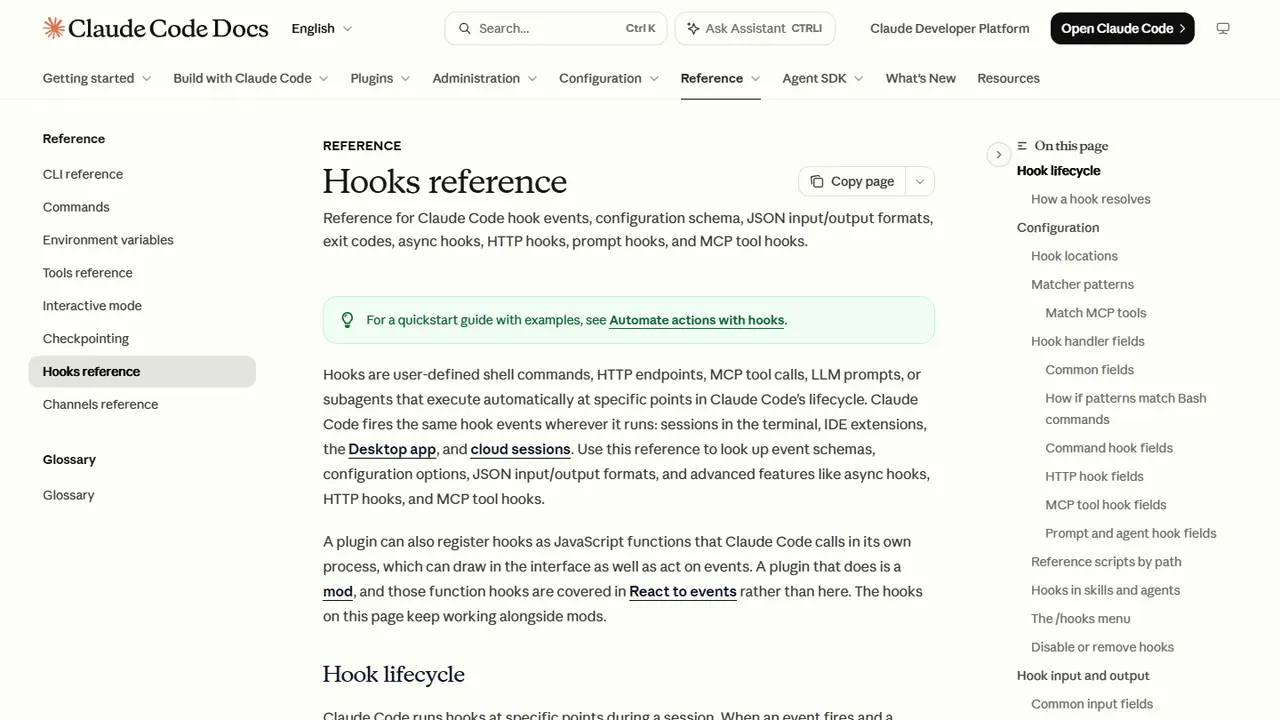Expand the Configuration menu
This screenshot has width=1280, height=720.
point(609,78)
